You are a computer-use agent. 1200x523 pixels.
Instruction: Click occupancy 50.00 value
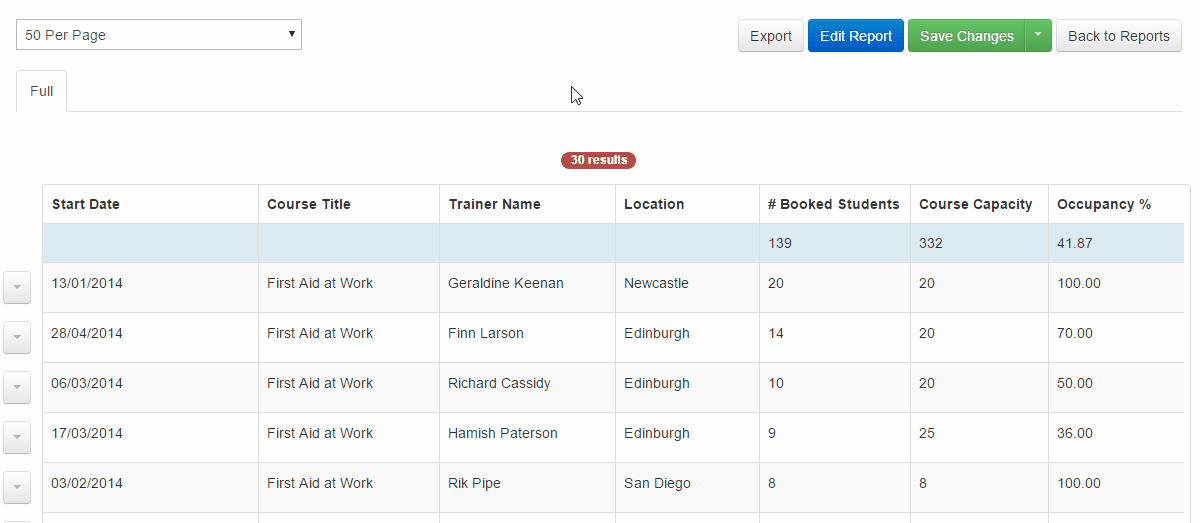coord(1075,383)
